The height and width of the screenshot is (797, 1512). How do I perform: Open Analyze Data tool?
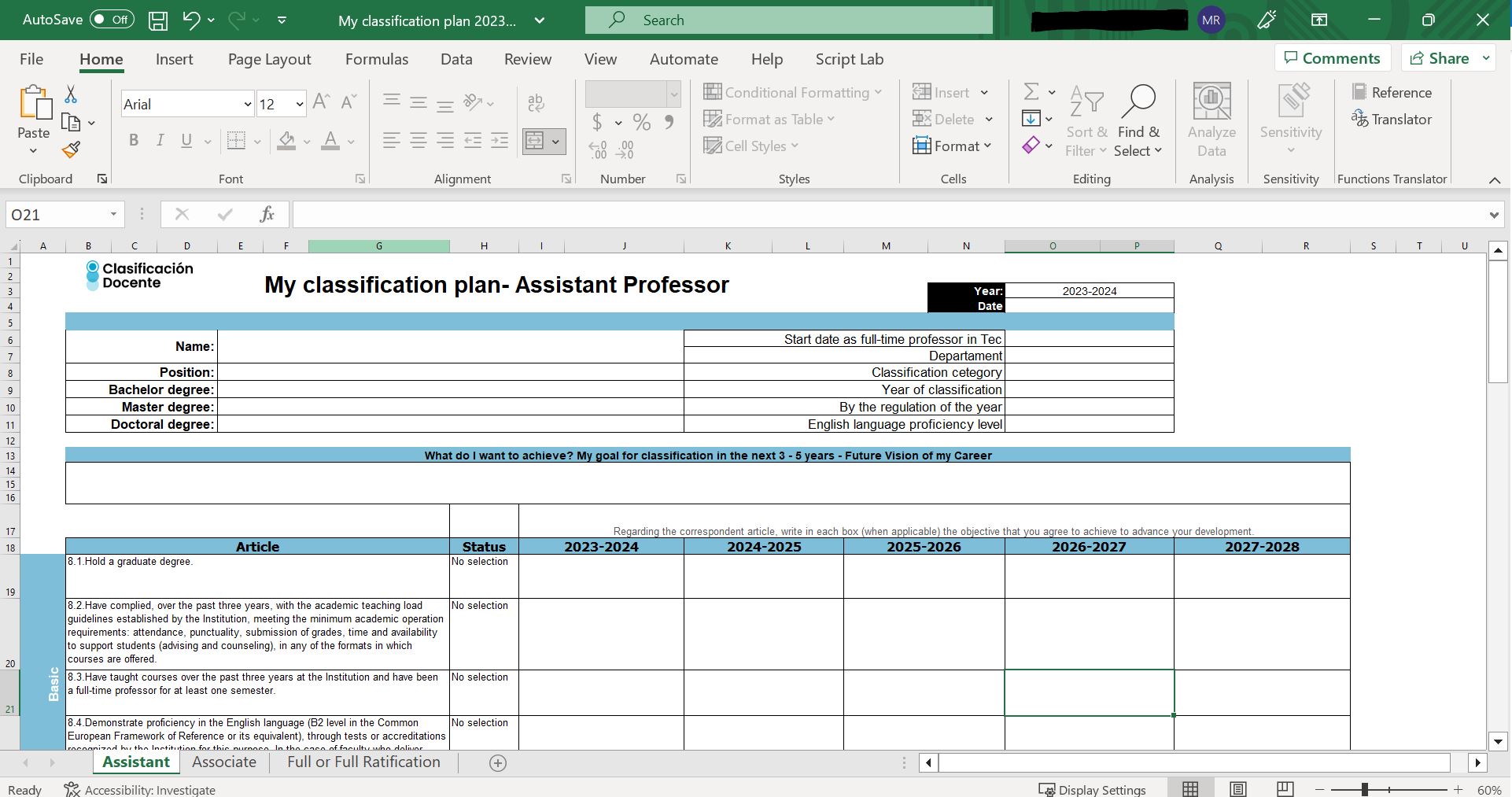coord(1211,120)
